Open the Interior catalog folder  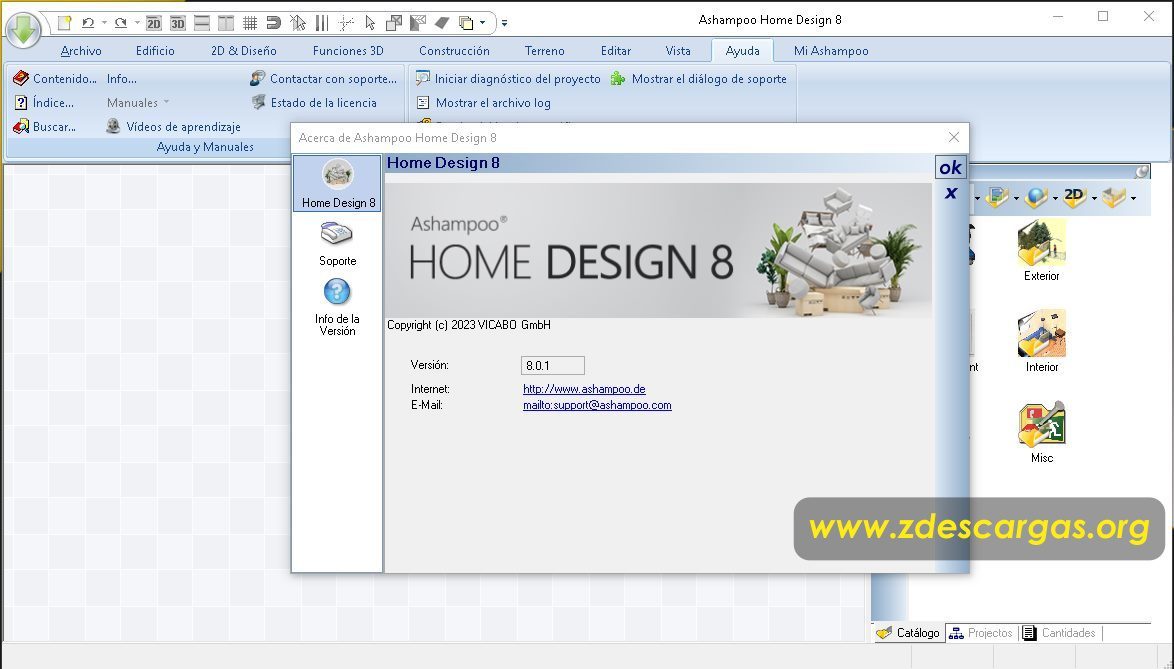click(1041, 341)
